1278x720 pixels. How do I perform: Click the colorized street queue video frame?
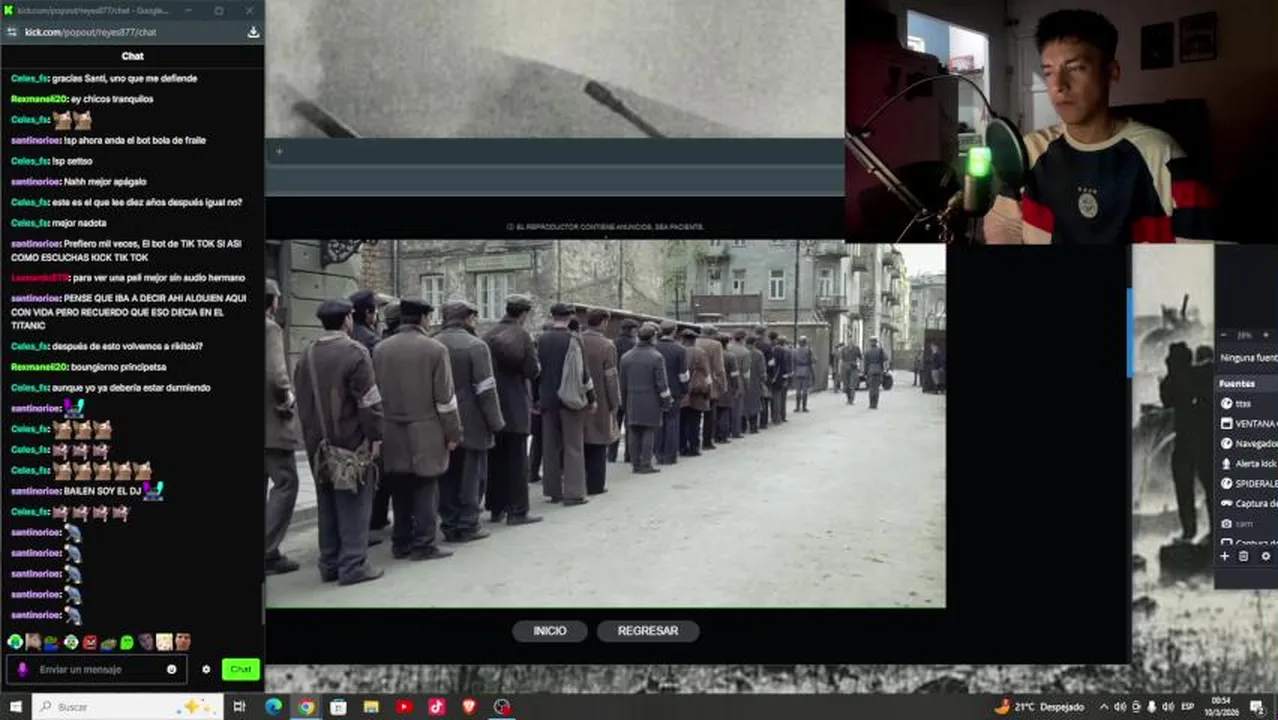coord(605,423)
